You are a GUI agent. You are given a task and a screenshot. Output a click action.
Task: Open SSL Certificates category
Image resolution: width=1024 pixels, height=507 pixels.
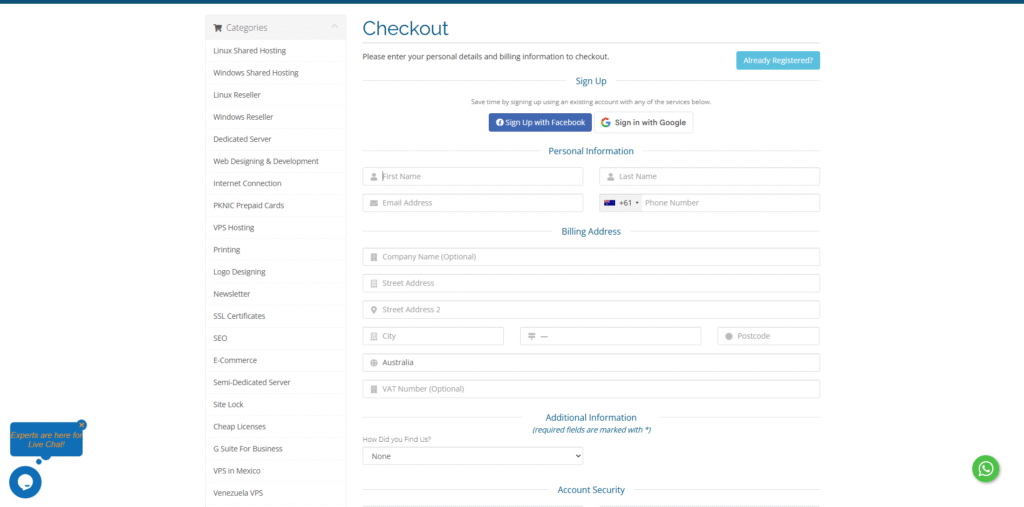(239, 316)
